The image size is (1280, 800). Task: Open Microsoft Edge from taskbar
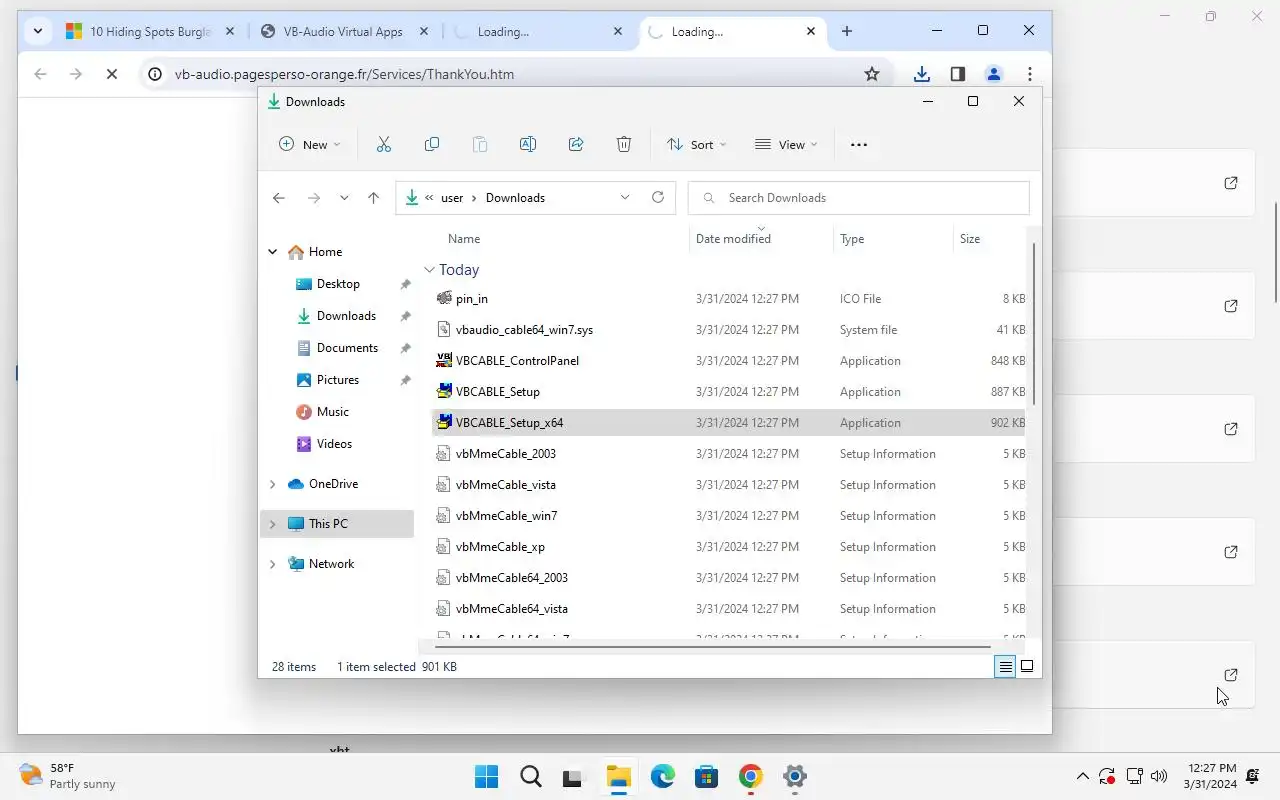pos(663,777)
